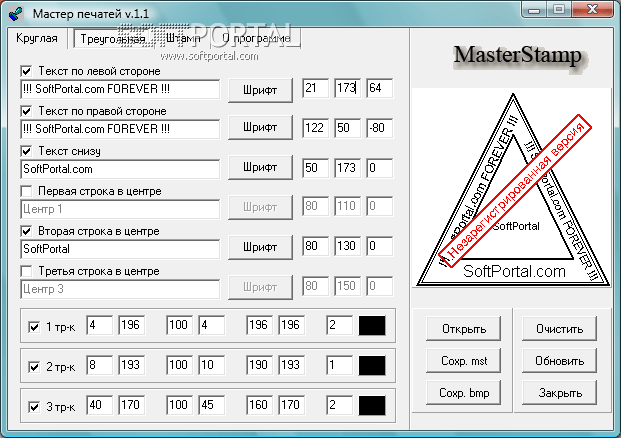Screen dimensions: 621x438
Task: Click Шрифт button for right side text
Action: [260, 127]
